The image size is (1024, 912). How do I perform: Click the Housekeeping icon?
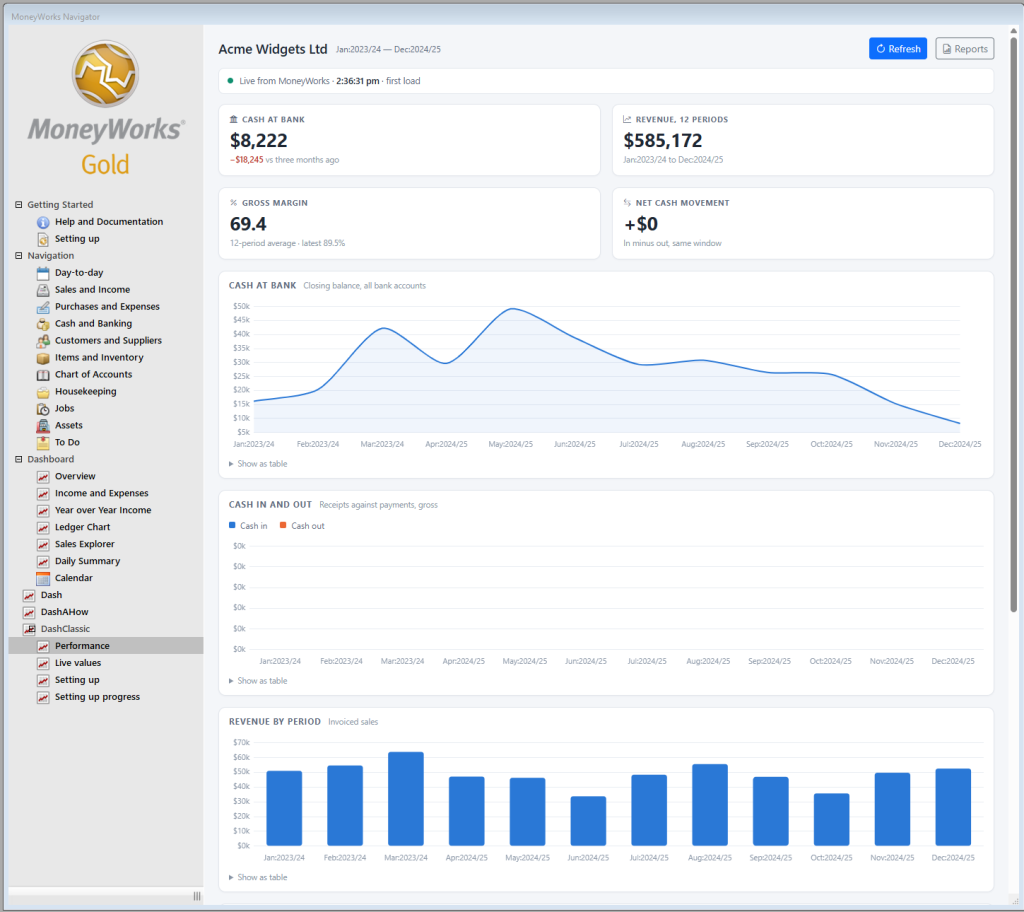pos(43,392)
